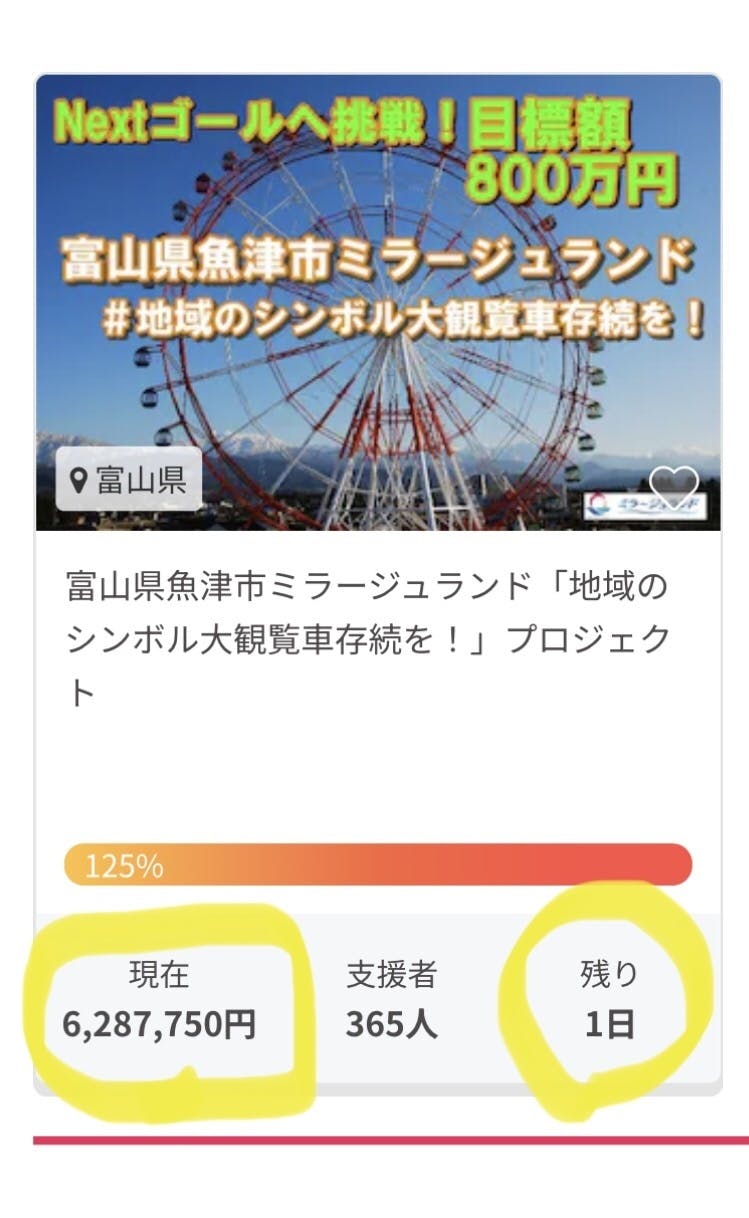Click the 800万円 target amount text
This screenshot has height=1218, width=749.
(571, 180)
